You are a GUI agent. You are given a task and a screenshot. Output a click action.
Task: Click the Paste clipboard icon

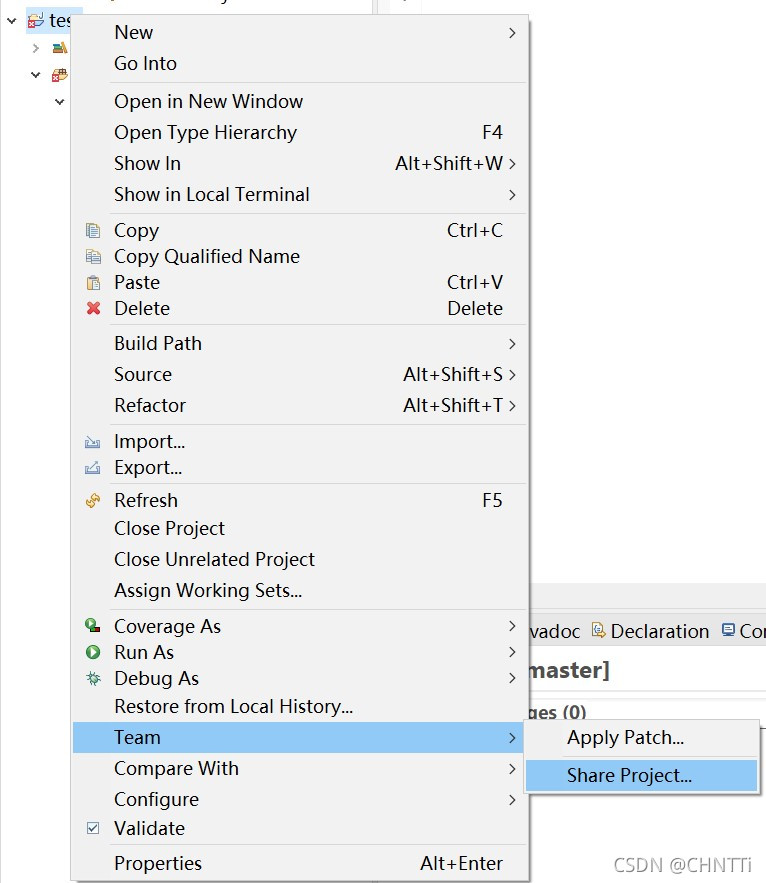pyautogui.click(x=93, y=283)
